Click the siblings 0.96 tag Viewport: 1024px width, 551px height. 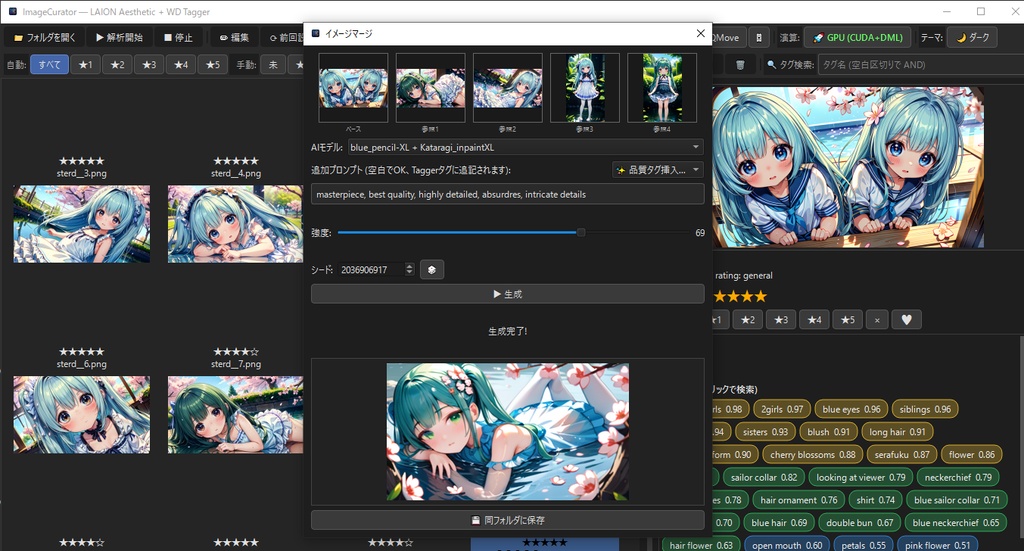(925, 409)
